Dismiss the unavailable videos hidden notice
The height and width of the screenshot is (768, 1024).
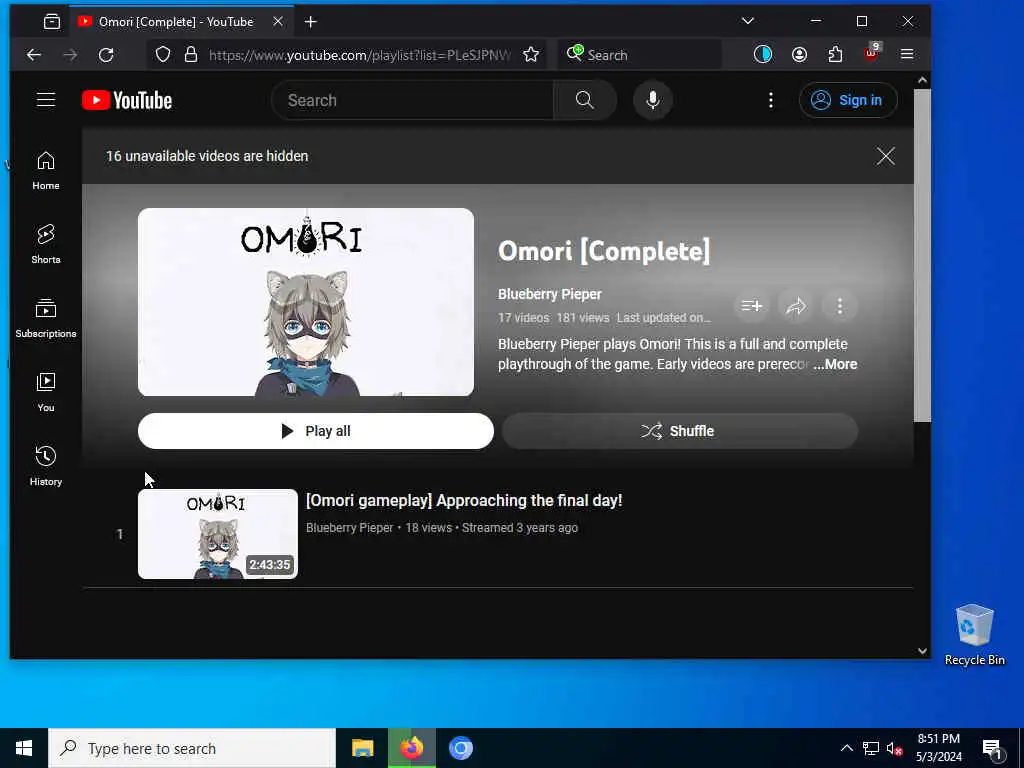pyautogui.click(x=885, y=156)
